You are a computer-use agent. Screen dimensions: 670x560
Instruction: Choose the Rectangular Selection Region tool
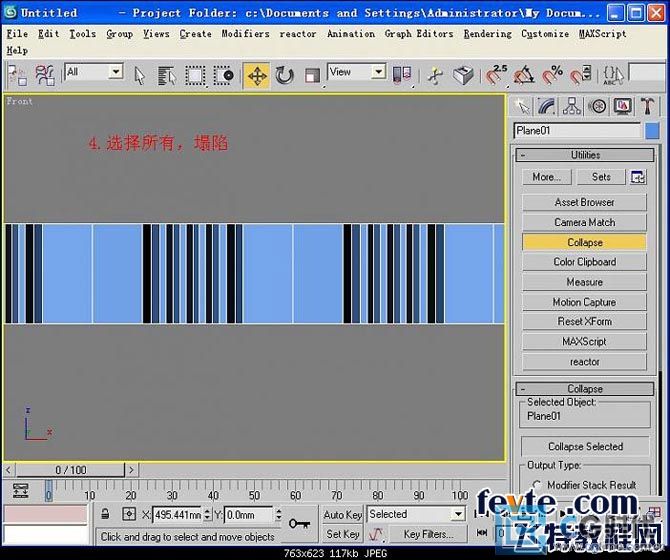pos(195,76)
